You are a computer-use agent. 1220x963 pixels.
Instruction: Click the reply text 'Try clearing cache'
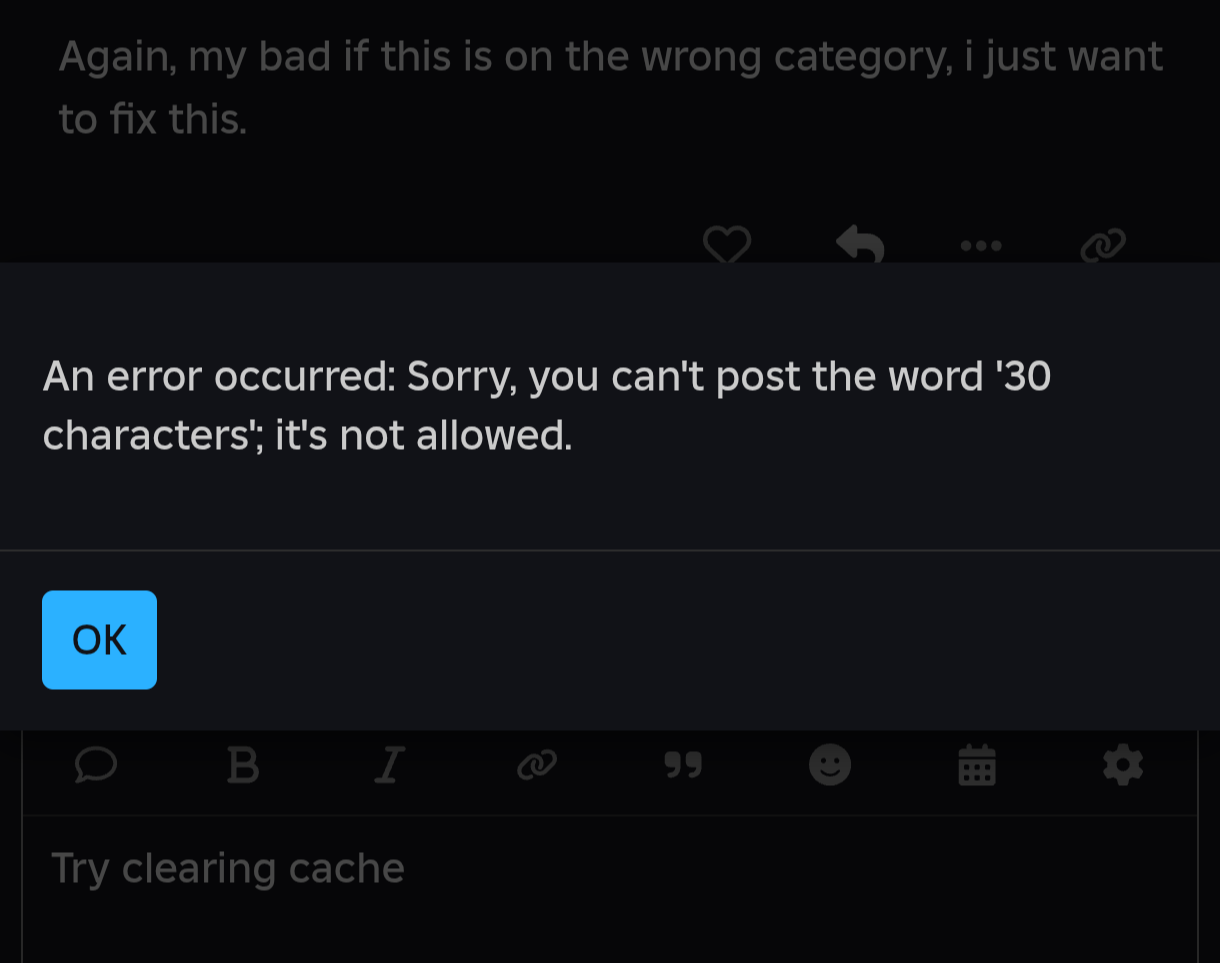point(228,868)
